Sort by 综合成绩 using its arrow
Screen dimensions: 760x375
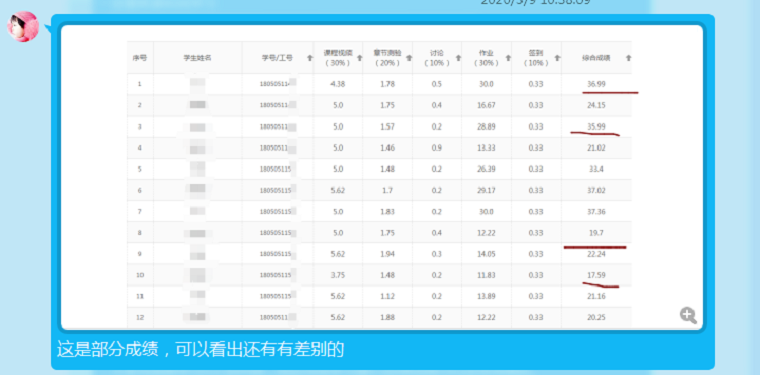click(x=628, y=58)
